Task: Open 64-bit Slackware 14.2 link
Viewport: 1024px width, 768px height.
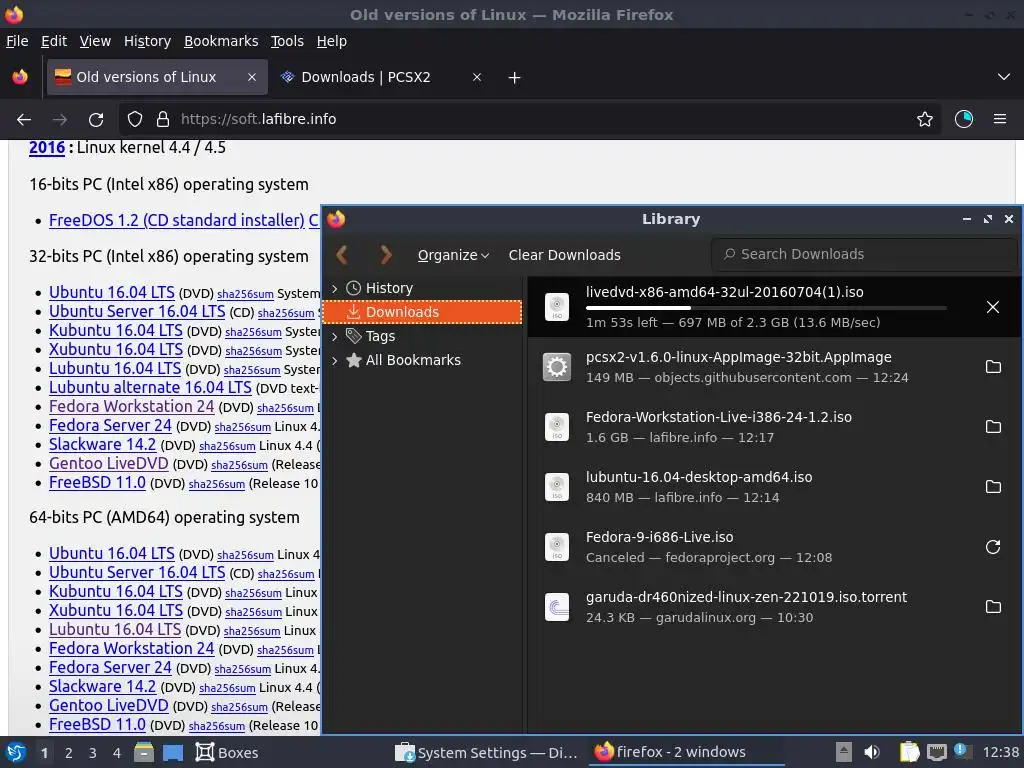Action: [x=103, y=686]
